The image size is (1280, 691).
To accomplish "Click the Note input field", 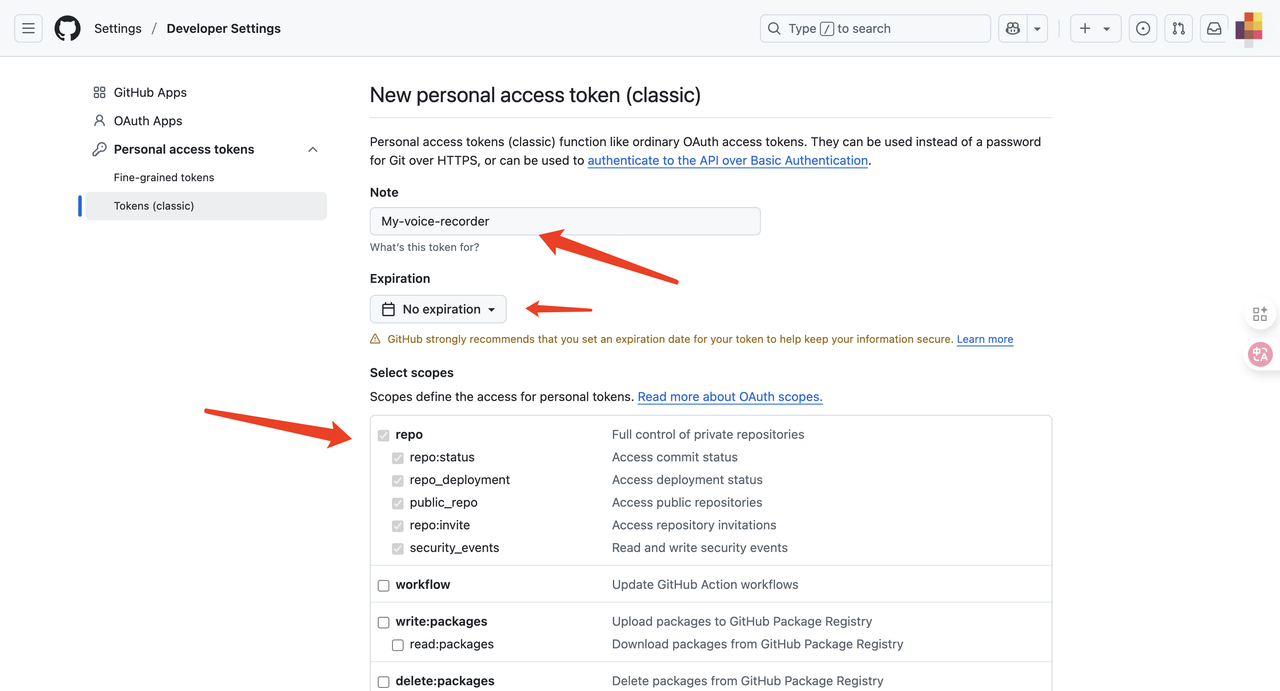I will (x=565, y=221).
